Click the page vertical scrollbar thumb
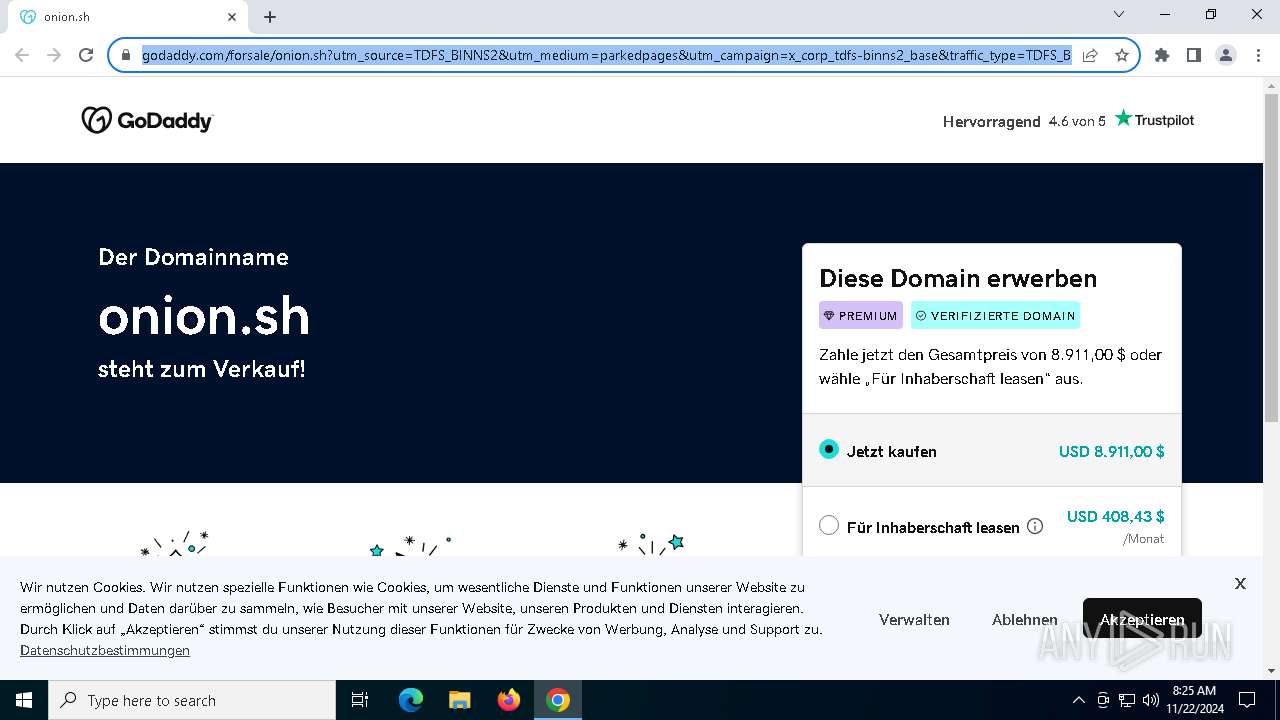 click(1271, 258)
